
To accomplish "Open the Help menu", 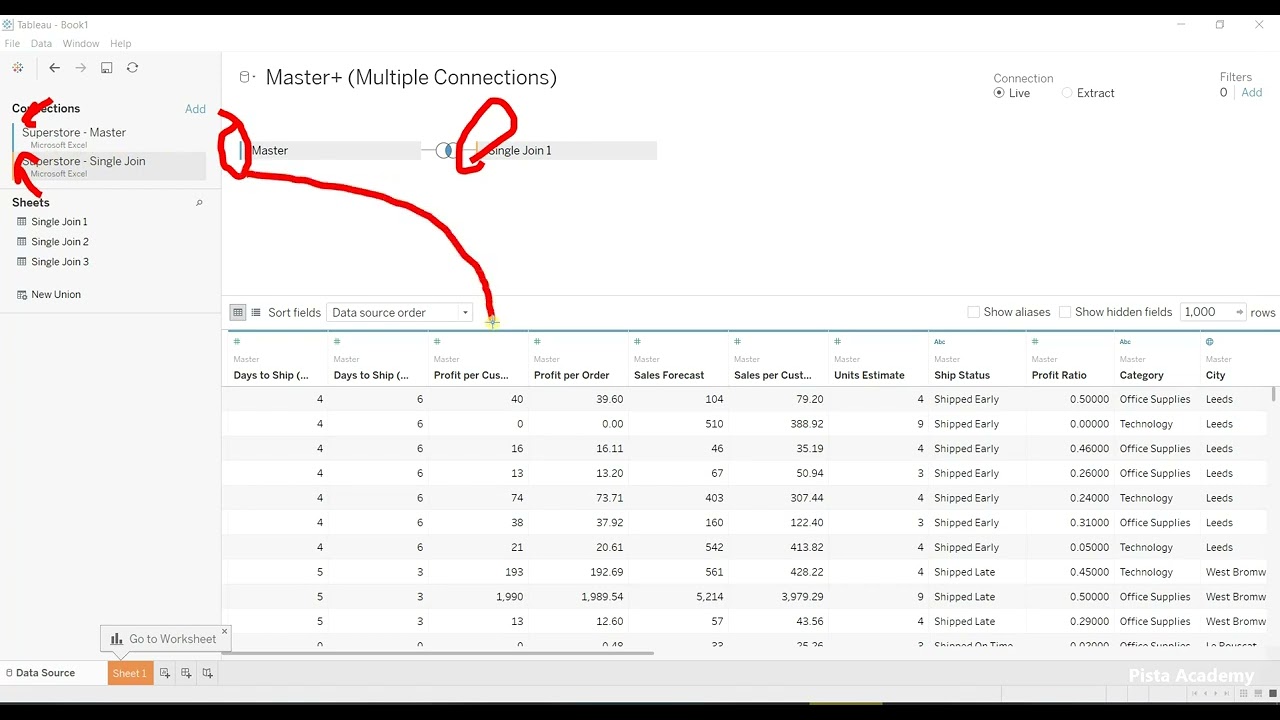I will tap(121, 44).
